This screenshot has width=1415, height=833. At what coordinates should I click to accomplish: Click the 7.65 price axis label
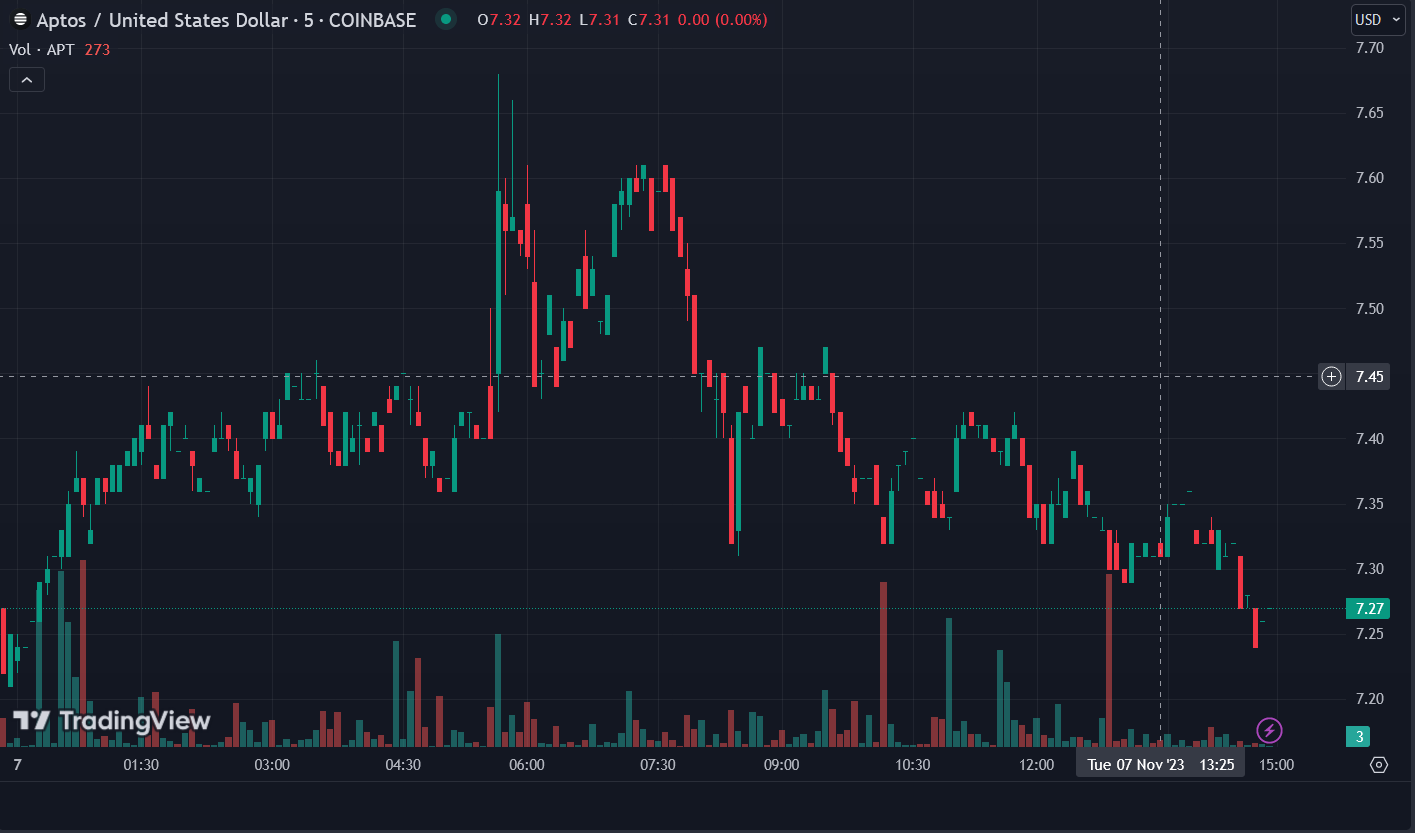[x=1369, y=113]
